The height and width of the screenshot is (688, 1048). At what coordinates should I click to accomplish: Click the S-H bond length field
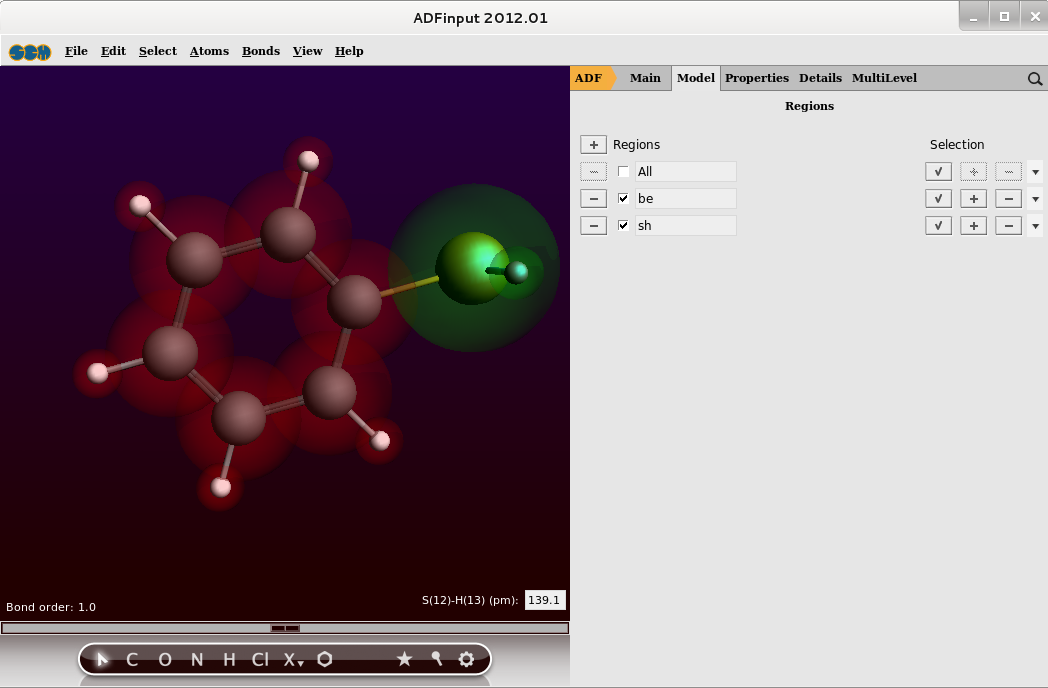tap(545, 601)
